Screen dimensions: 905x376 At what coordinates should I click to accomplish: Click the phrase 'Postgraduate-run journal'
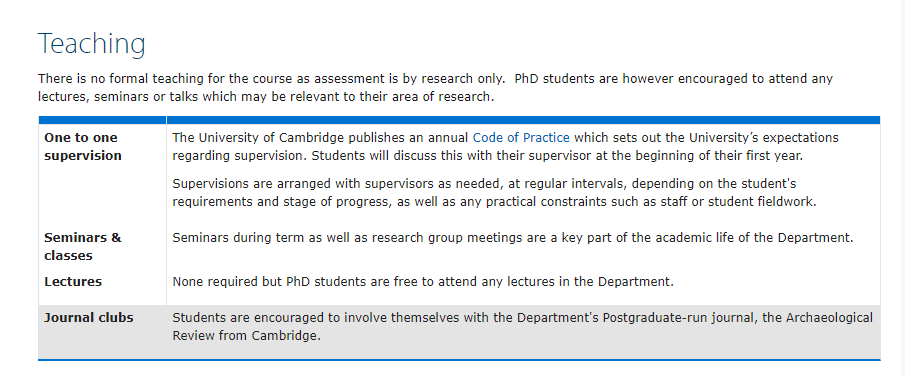click(679, 318)
